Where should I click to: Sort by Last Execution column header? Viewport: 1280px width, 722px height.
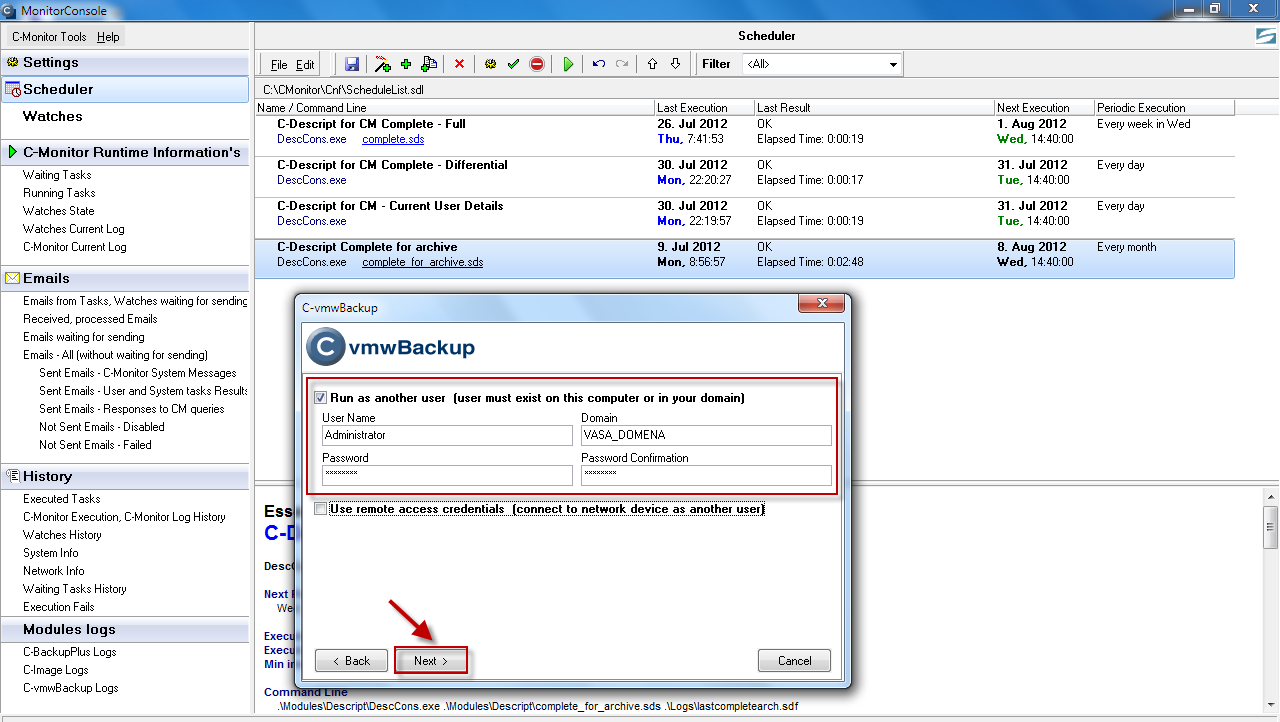(x=705, y=107)
